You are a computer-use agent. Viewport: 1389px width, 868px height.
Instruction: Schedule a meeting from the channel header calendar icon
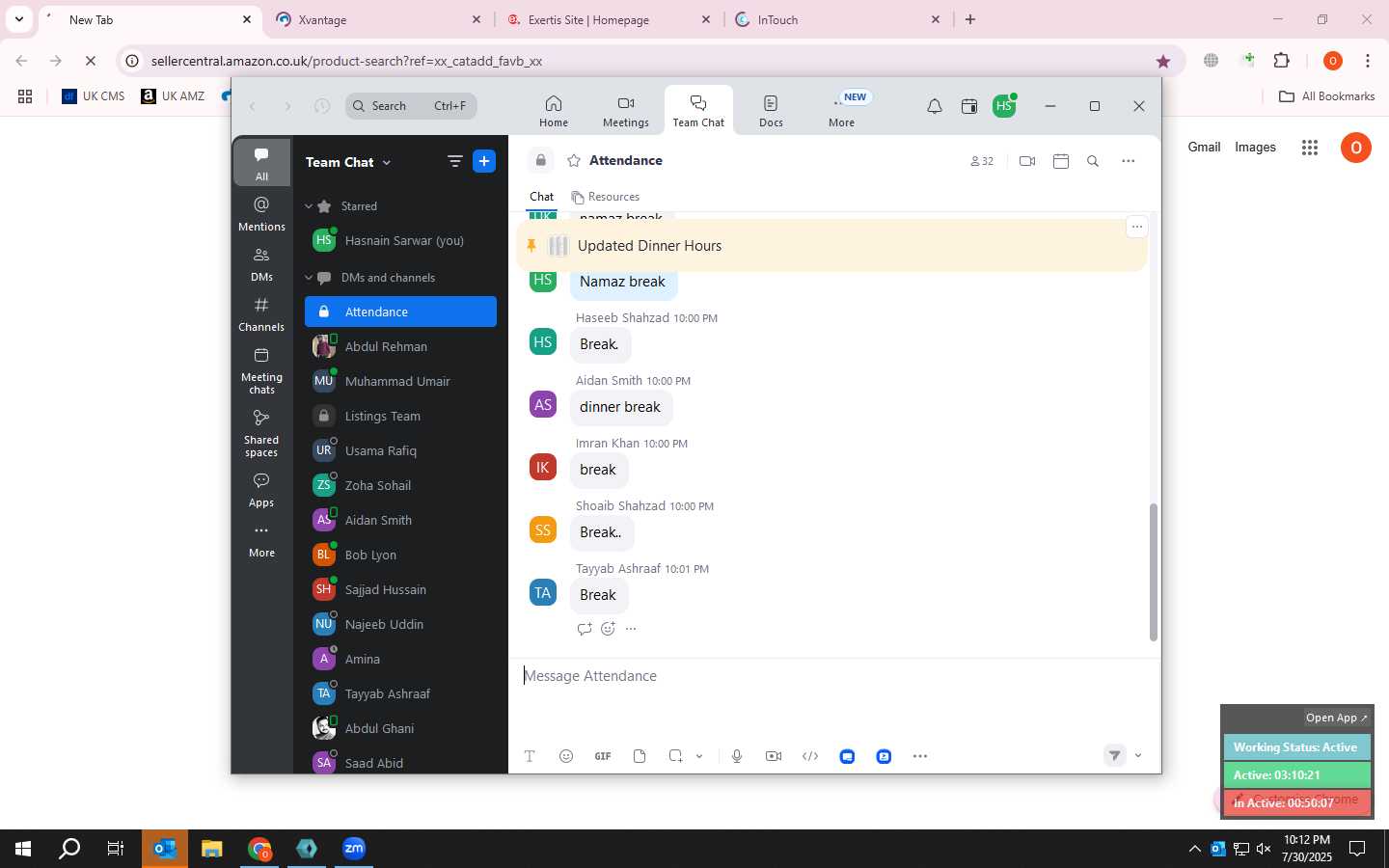(x=1061, y=161)
